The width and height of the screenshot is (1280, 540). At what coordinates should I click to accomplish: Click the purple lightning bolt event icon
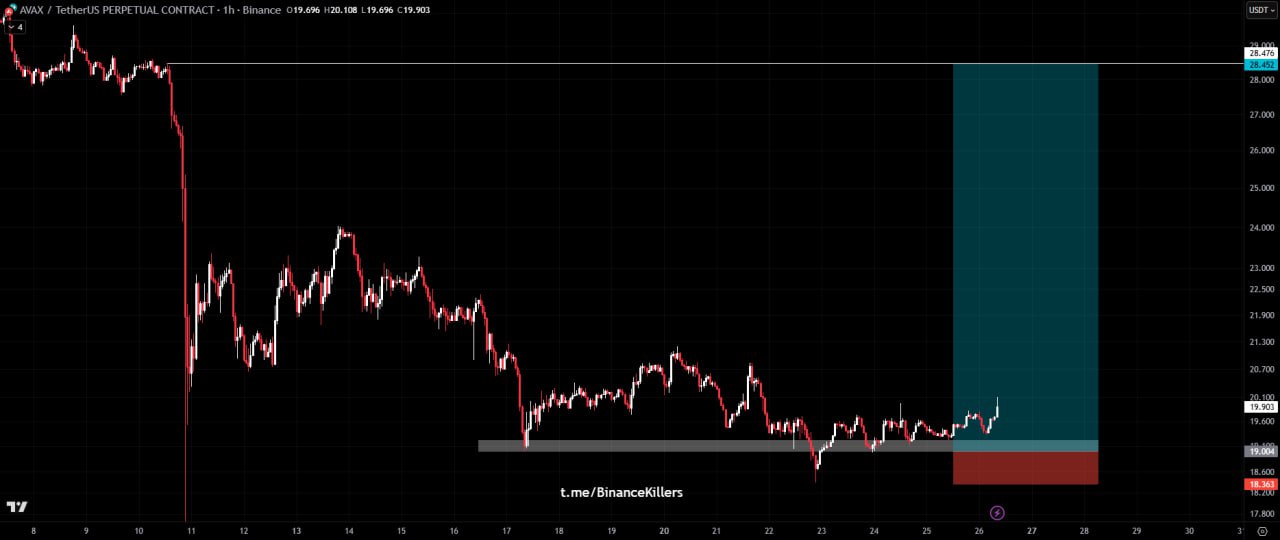pyautogui.click(x=997, y=513)
